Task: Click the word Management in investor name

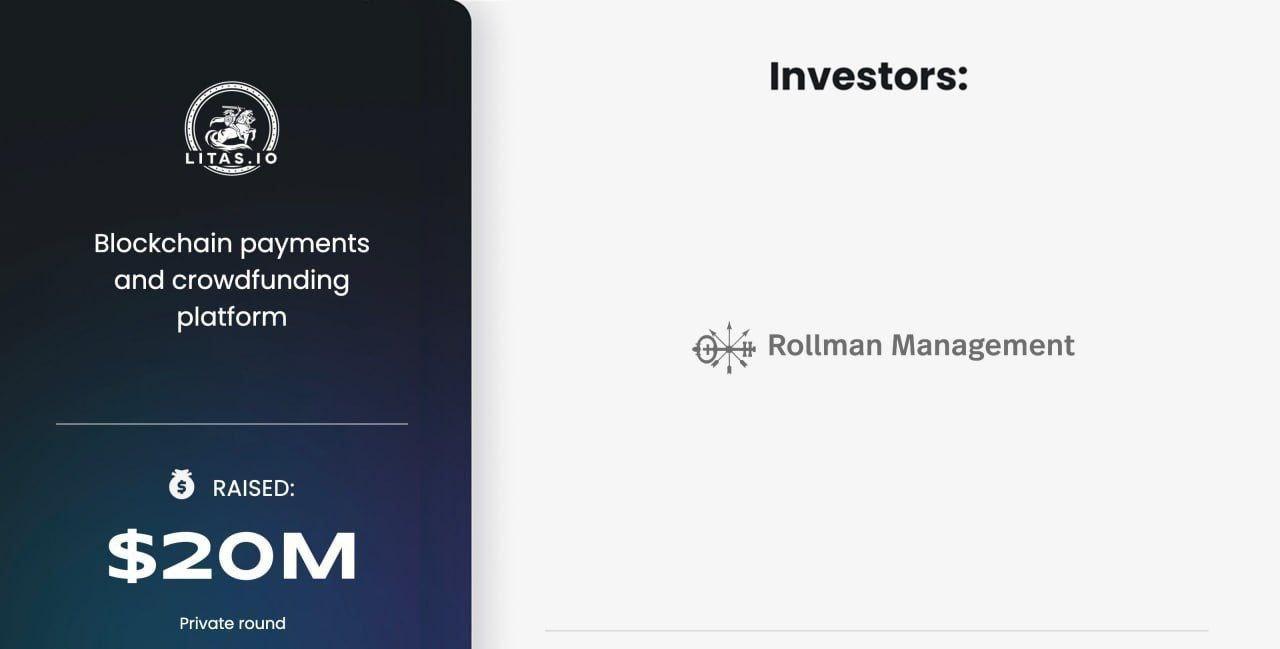Action: [982, 346]
